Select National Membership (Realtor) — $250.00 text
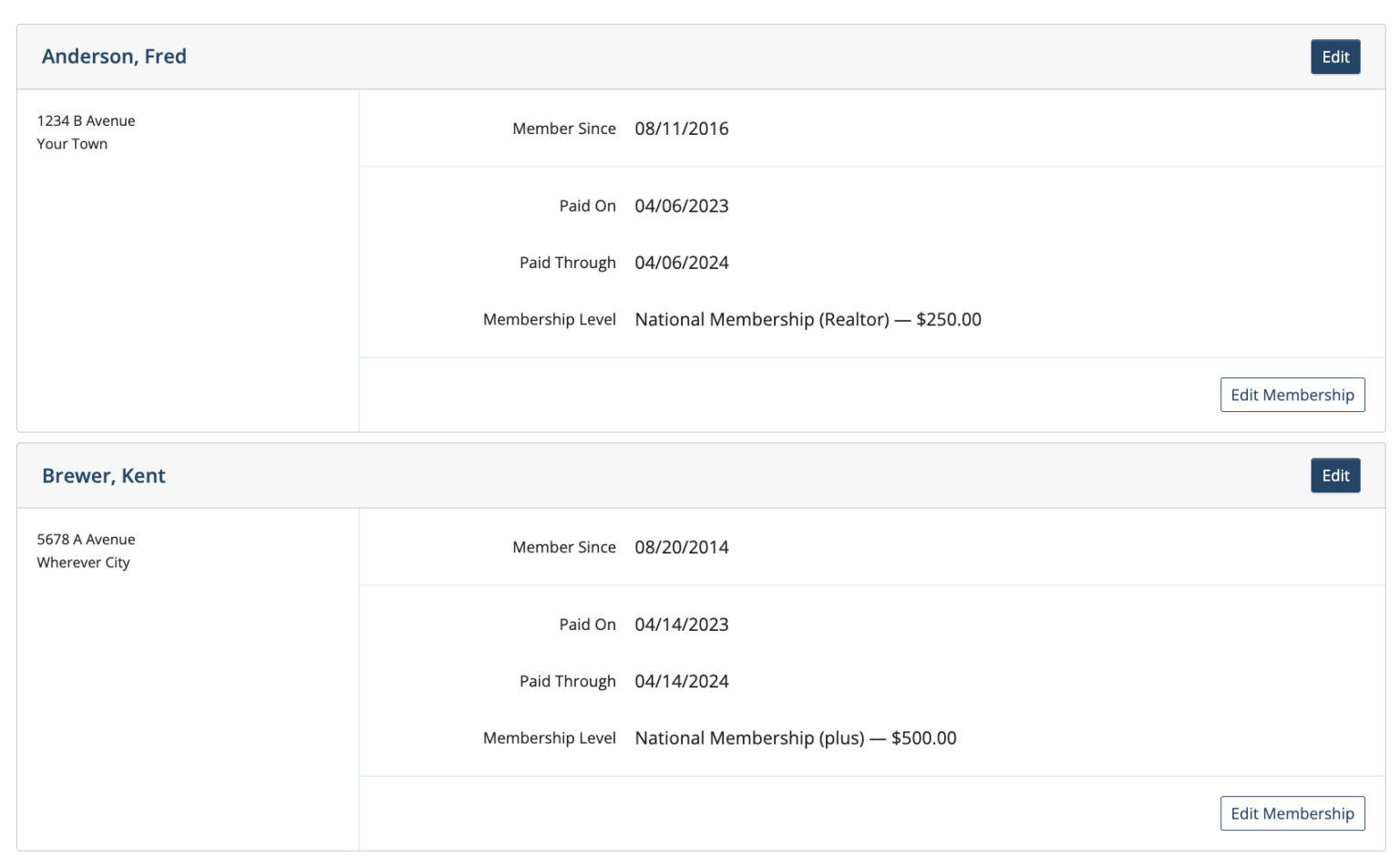This screenshot has height=857, width=1400. [808, 319]
